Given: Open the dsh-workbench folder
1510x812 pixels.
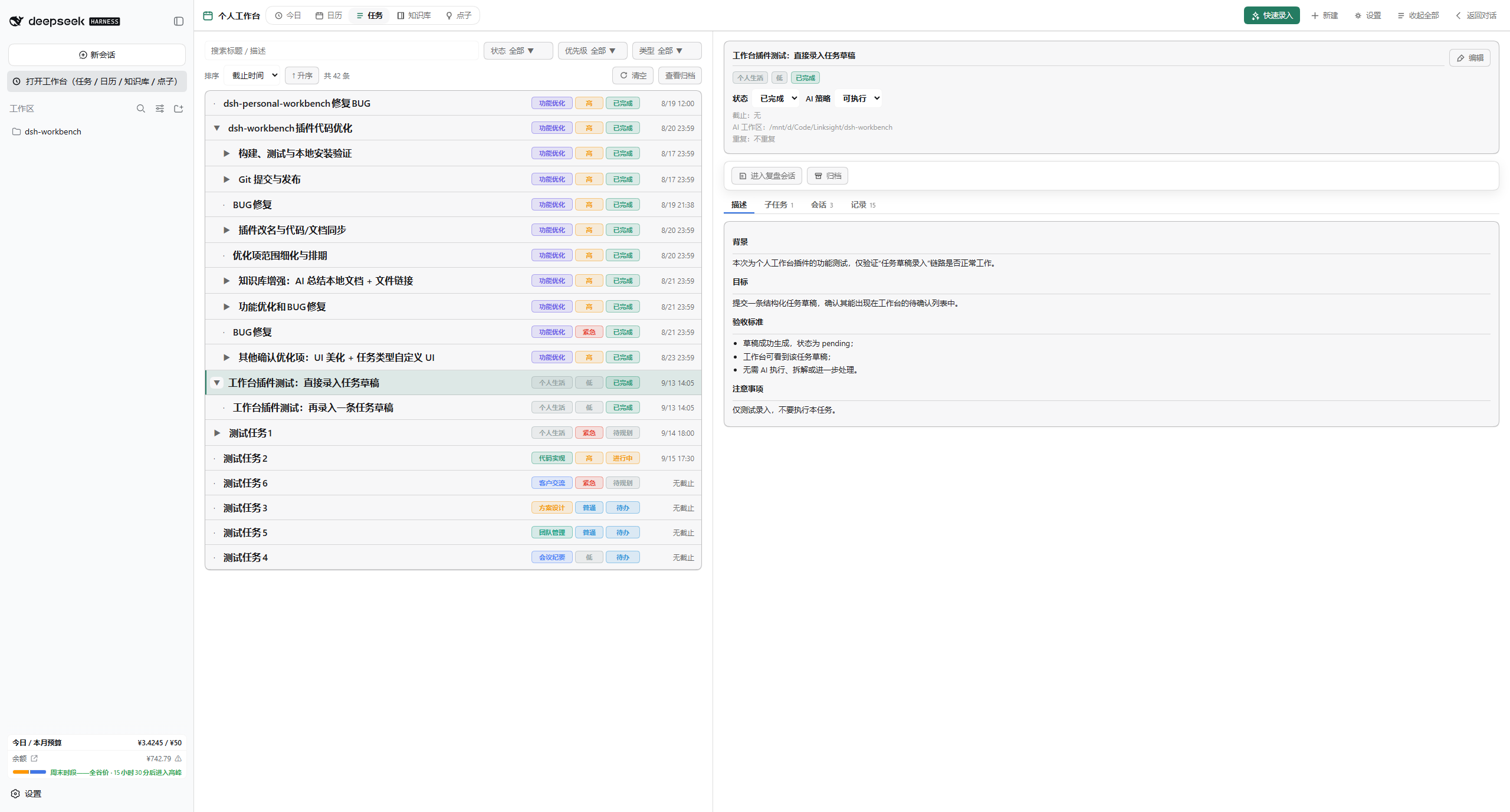Looking at the screenshot, I should coord(53,132).
